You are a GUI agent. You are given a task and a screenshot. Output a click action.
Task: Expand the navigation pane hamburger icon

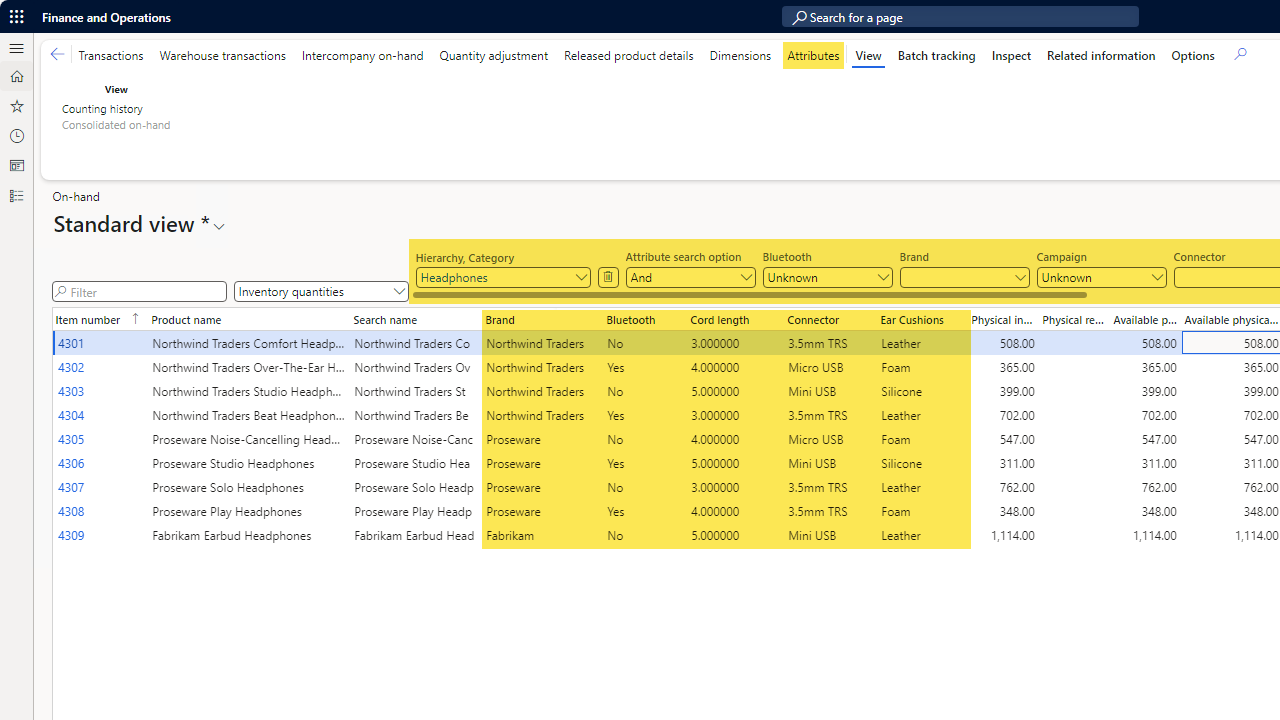pyautogui.click(x=17, y=48)
